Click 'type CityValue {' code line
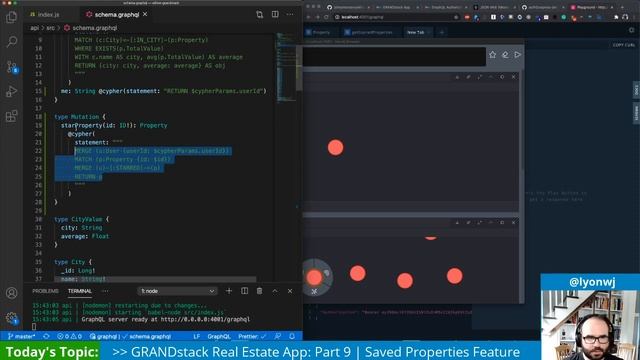 pos(82,219)
